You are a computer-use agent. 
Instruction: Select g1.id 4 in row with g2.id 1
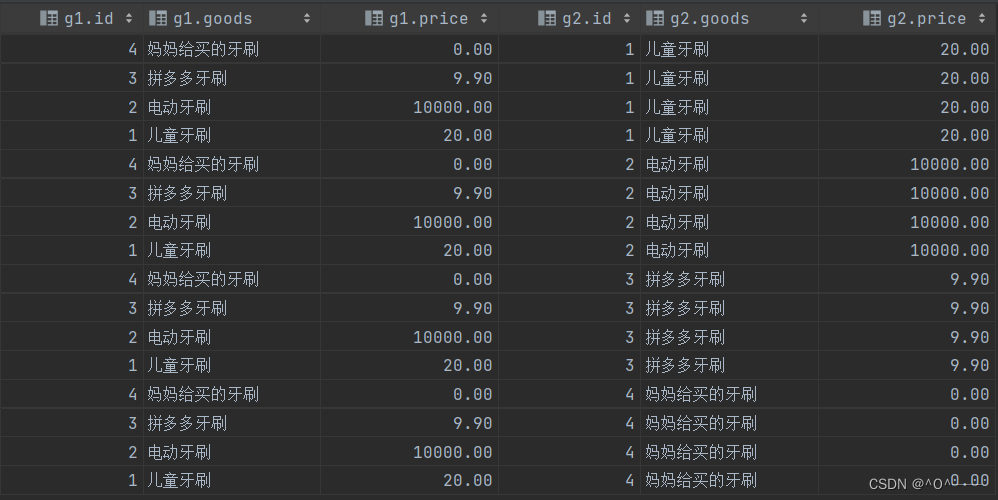[x=132, y=50]
